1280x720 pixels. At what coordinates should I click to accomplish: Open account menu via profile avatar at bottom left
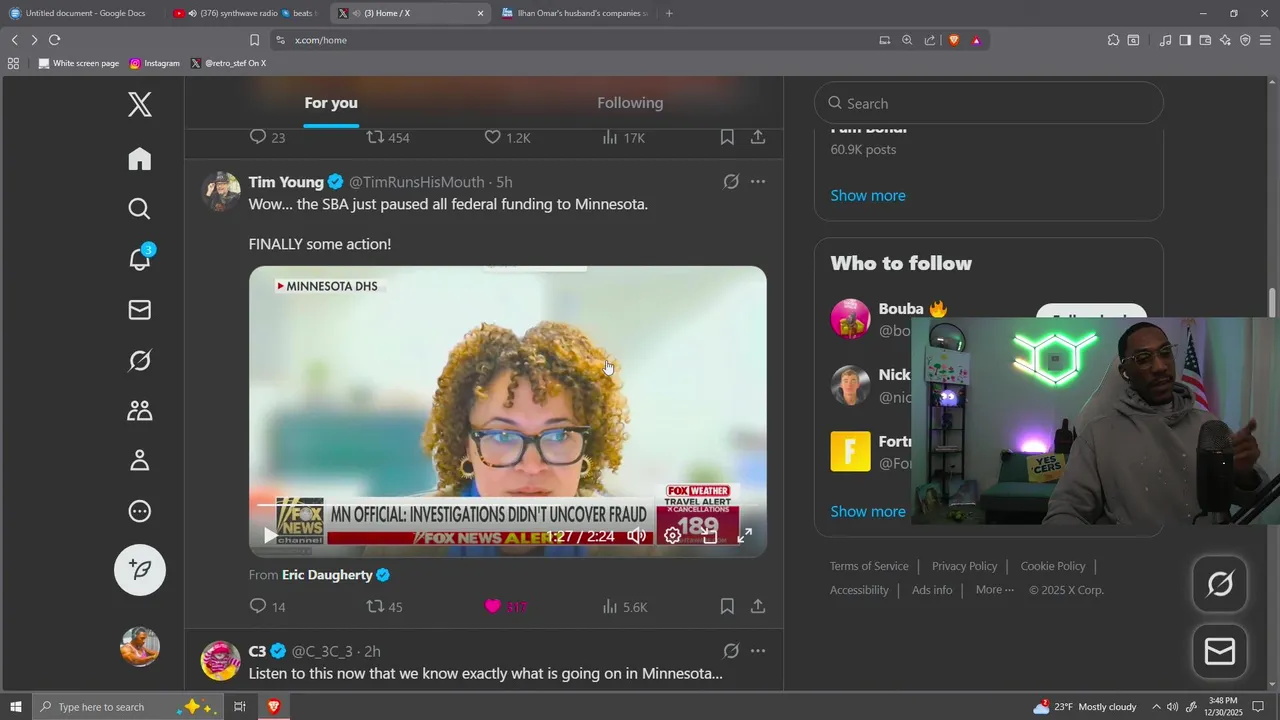tap(140, 647)
